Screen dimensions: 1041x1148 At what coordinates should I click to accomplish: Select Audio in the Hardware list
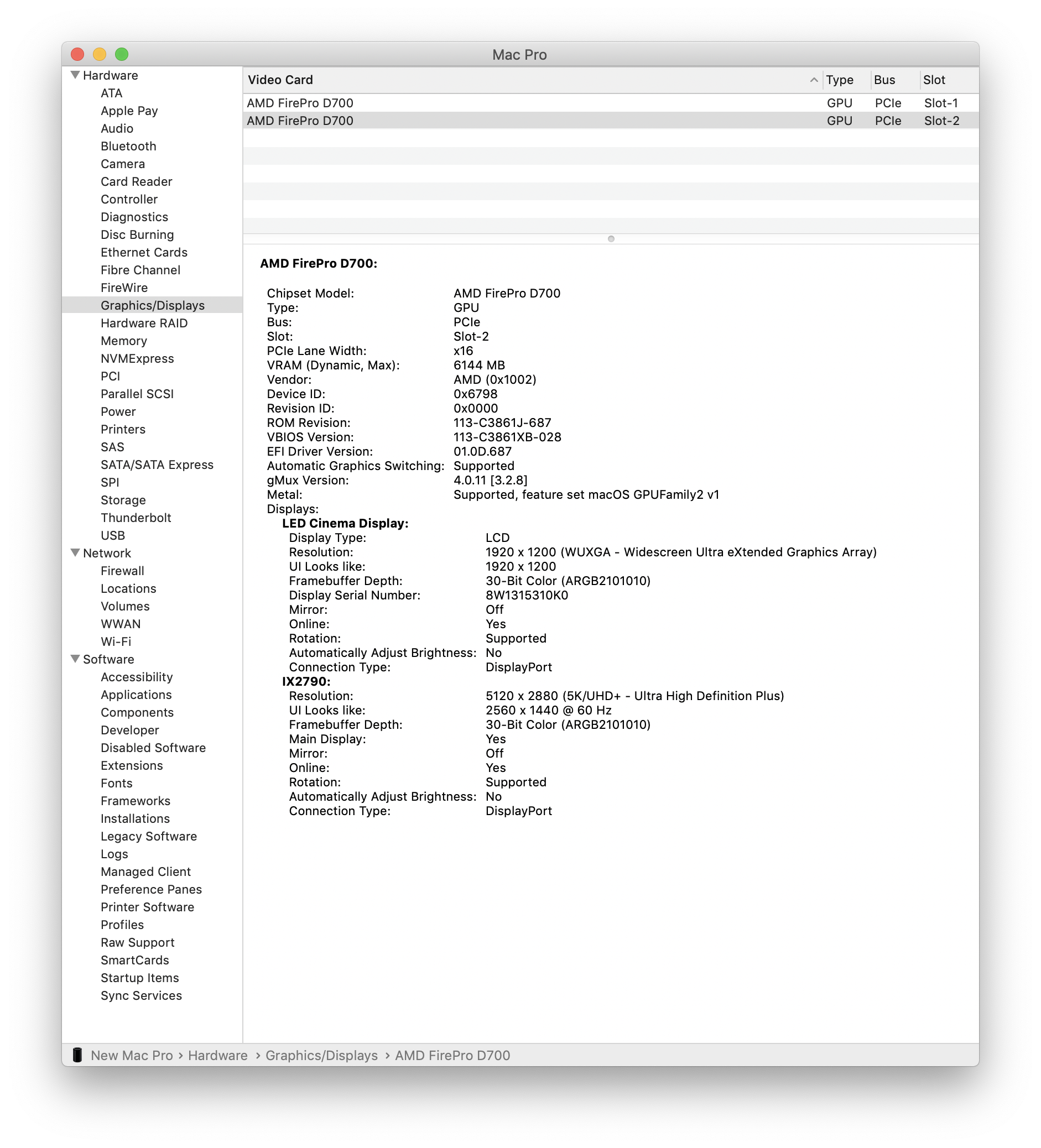coord(117,128)
